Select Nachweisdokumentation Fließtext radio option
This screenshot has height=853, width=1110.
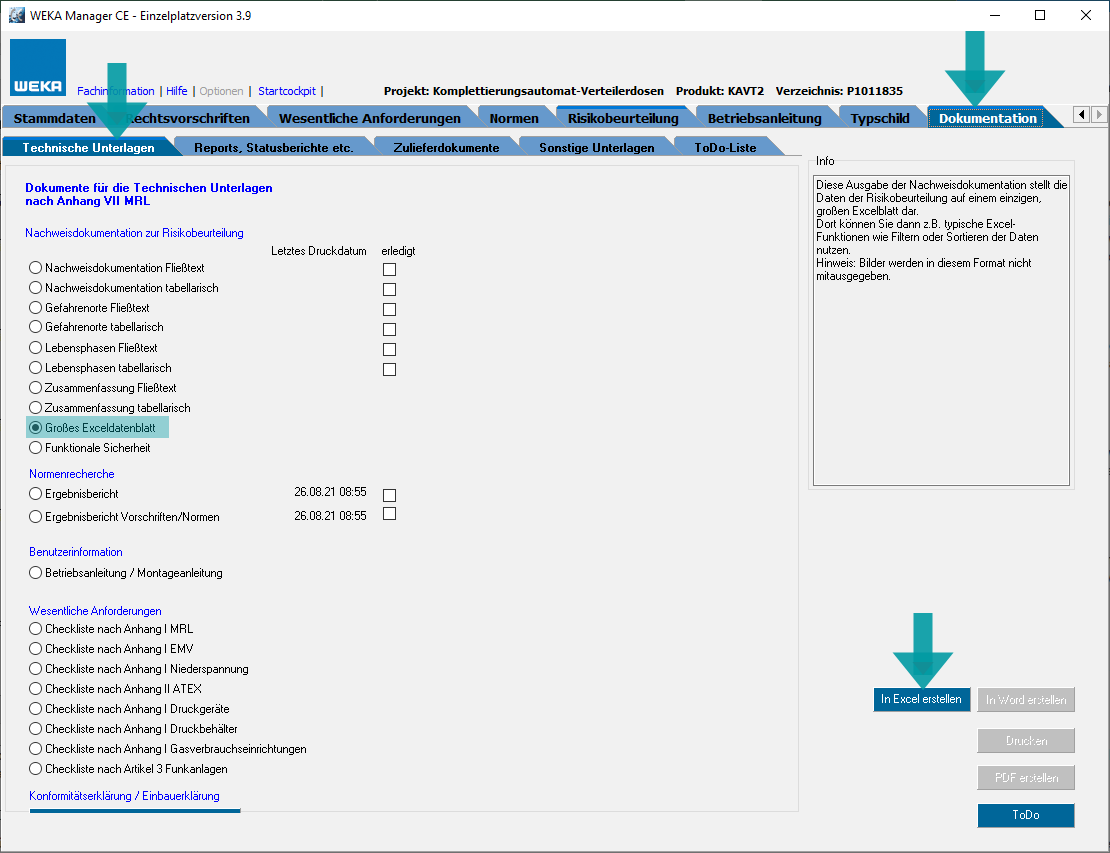tap(36, 268)
